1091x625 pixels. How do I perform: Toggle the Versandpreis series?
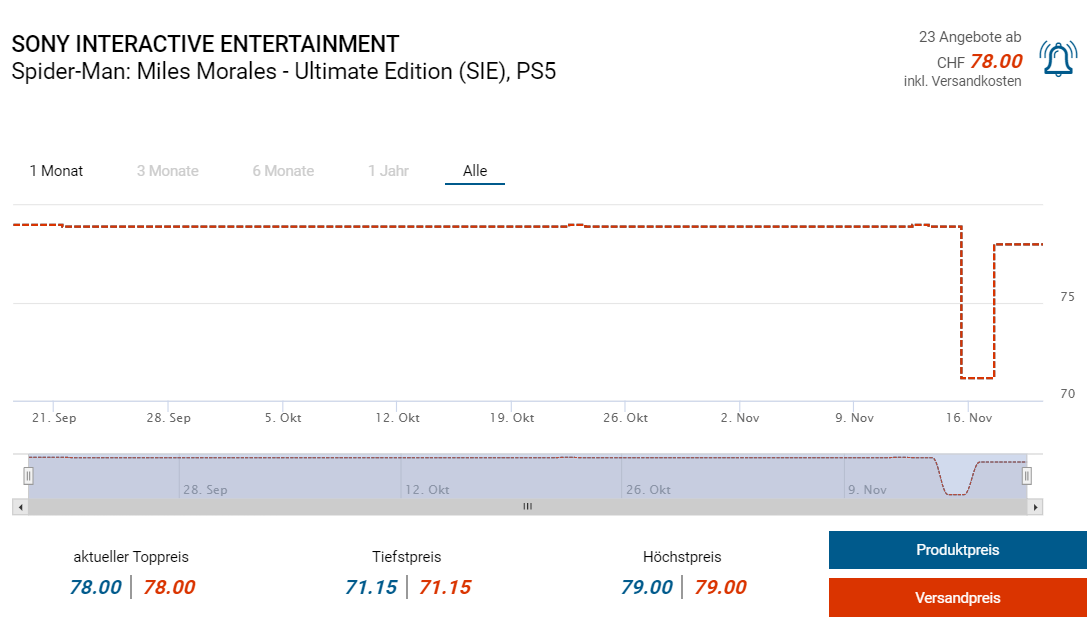click(957, 598)
